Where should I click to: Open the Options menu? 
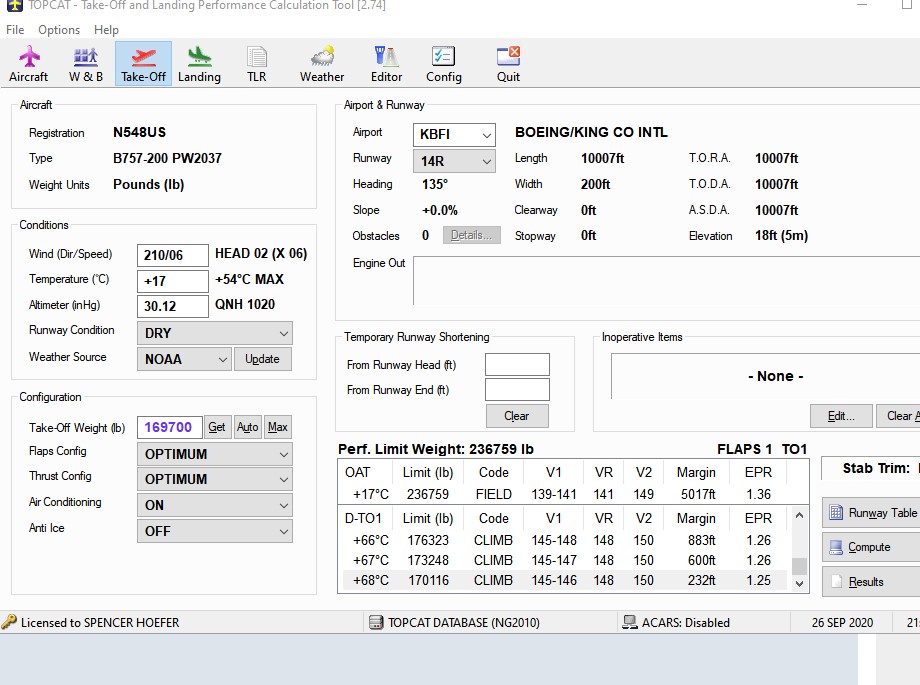(58, 30)
